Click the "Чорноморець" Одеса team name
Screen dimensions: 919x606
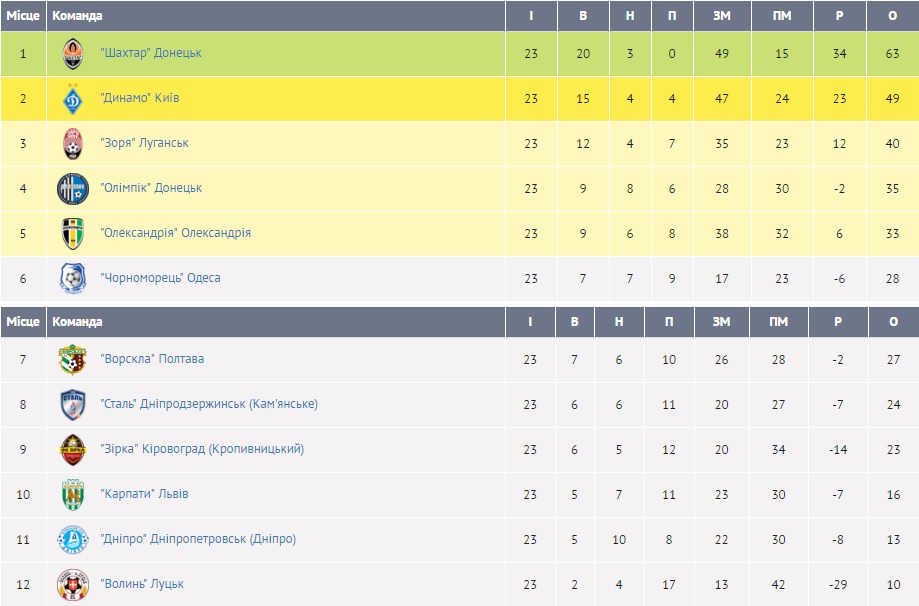160,278
